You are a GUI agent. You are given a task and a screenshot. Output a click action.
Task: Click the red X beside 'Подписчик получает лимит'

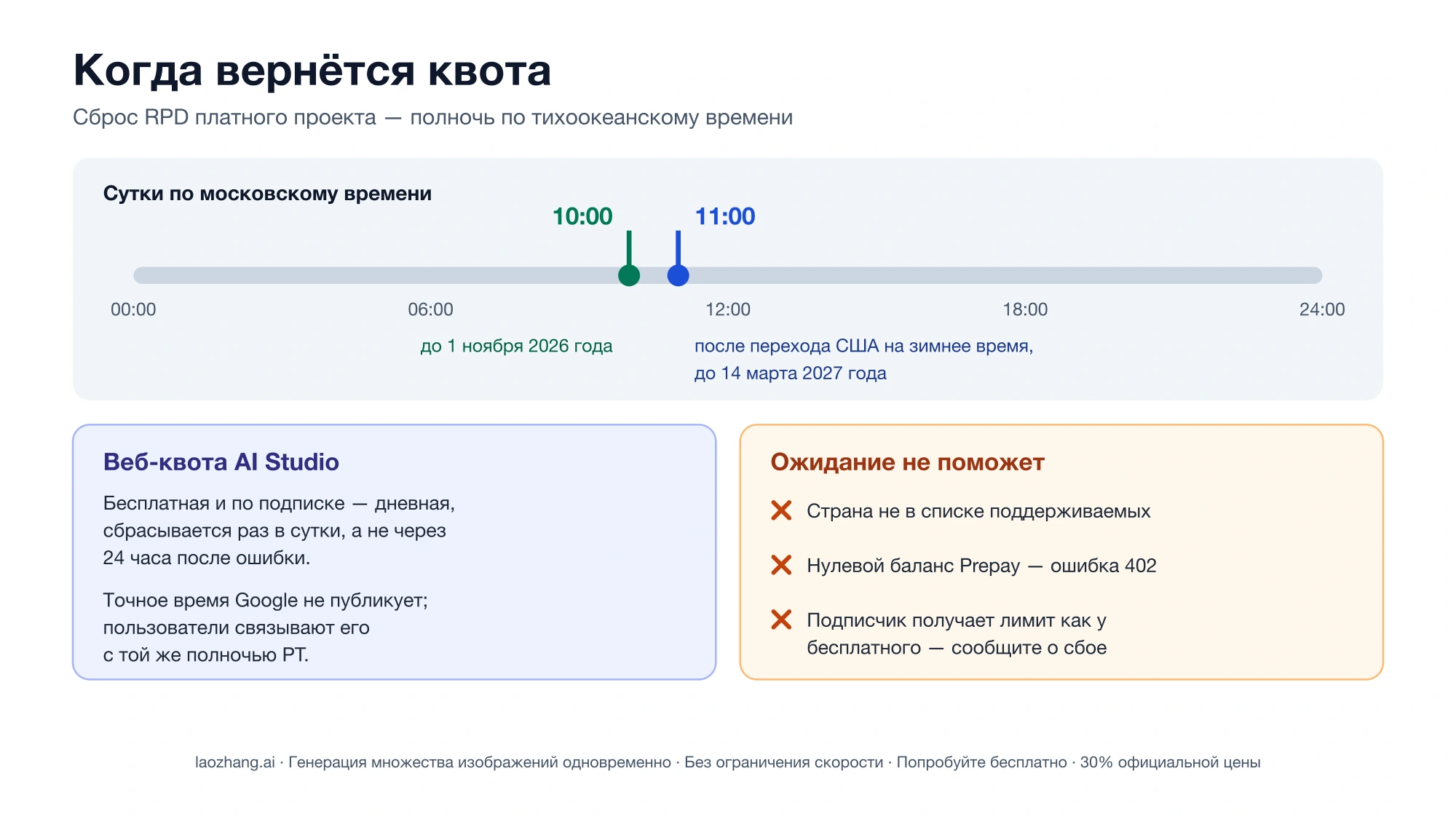tap(781, 620)
